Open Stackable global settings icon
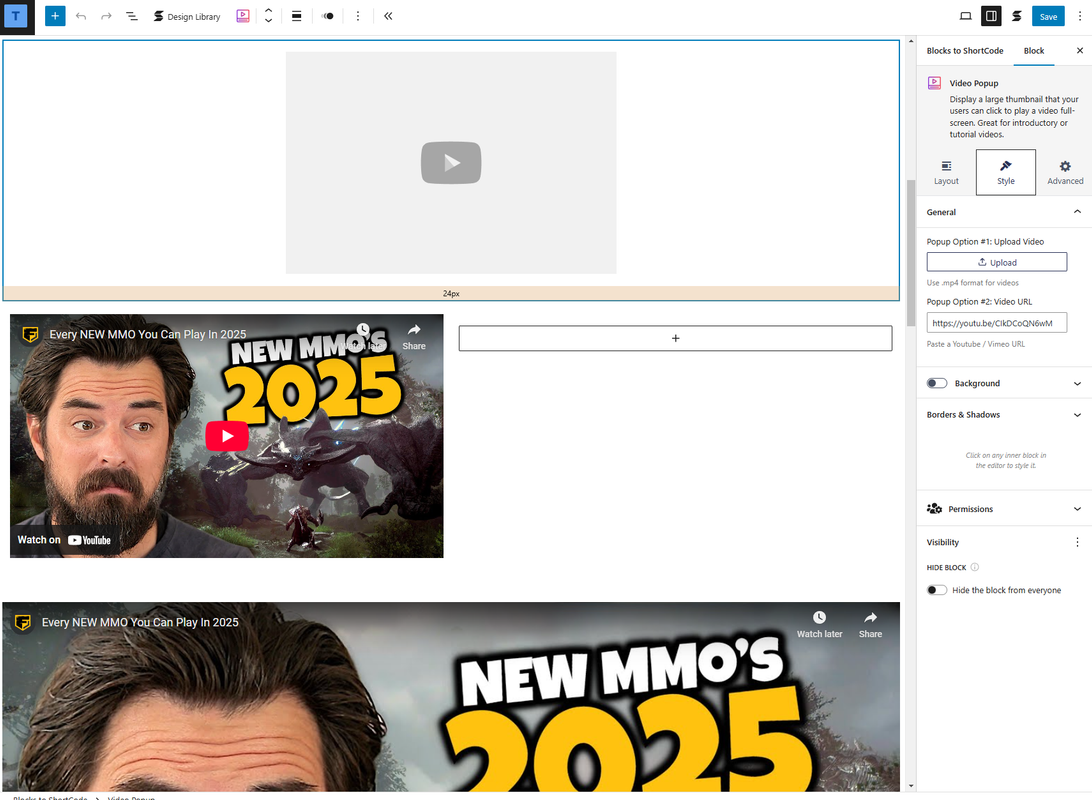1092x800 pixels. coord(1017,16)
